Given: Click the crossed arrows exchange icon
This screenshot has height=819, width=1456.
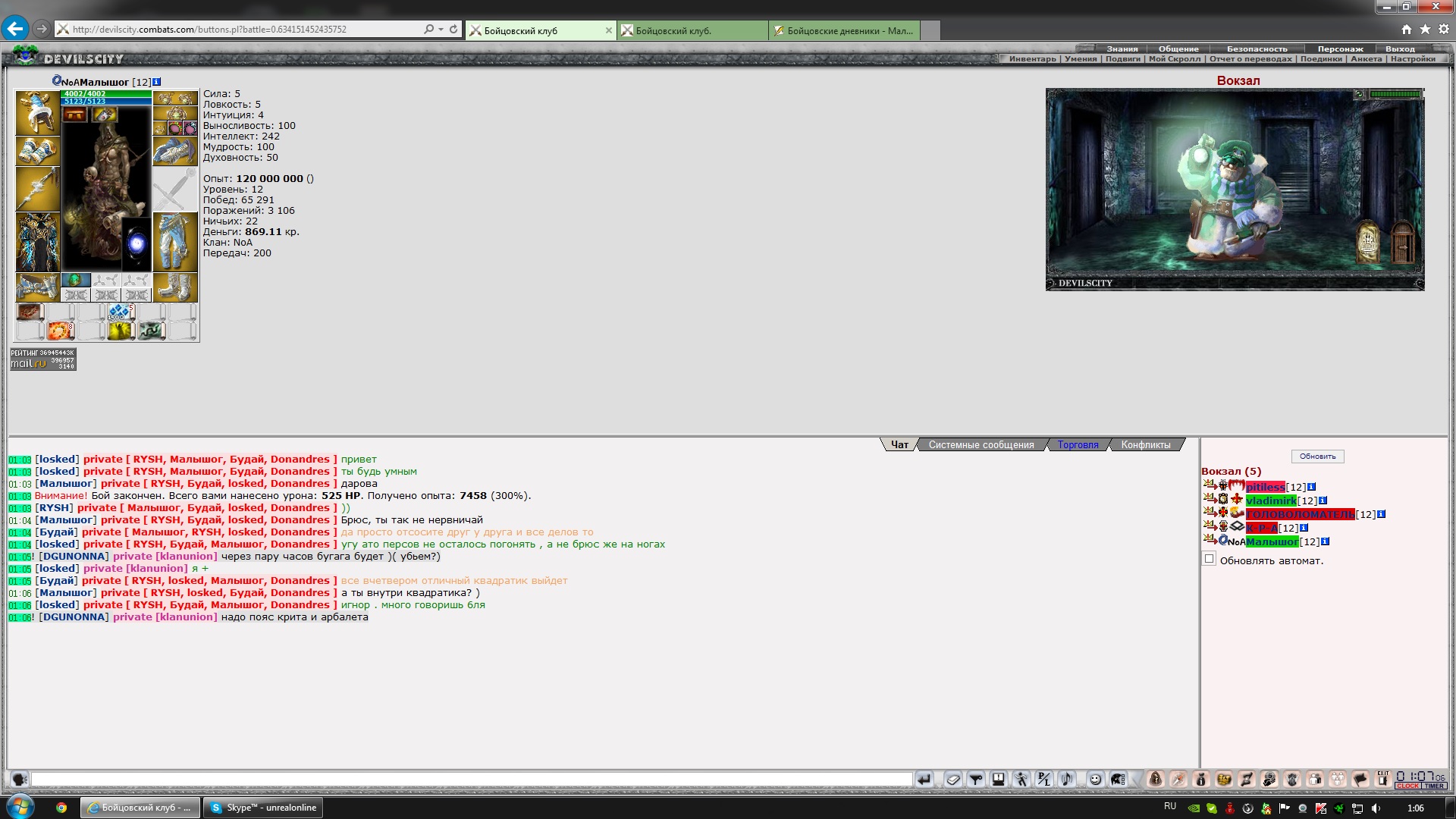Looking at the screenshot, I should 1247,779.
